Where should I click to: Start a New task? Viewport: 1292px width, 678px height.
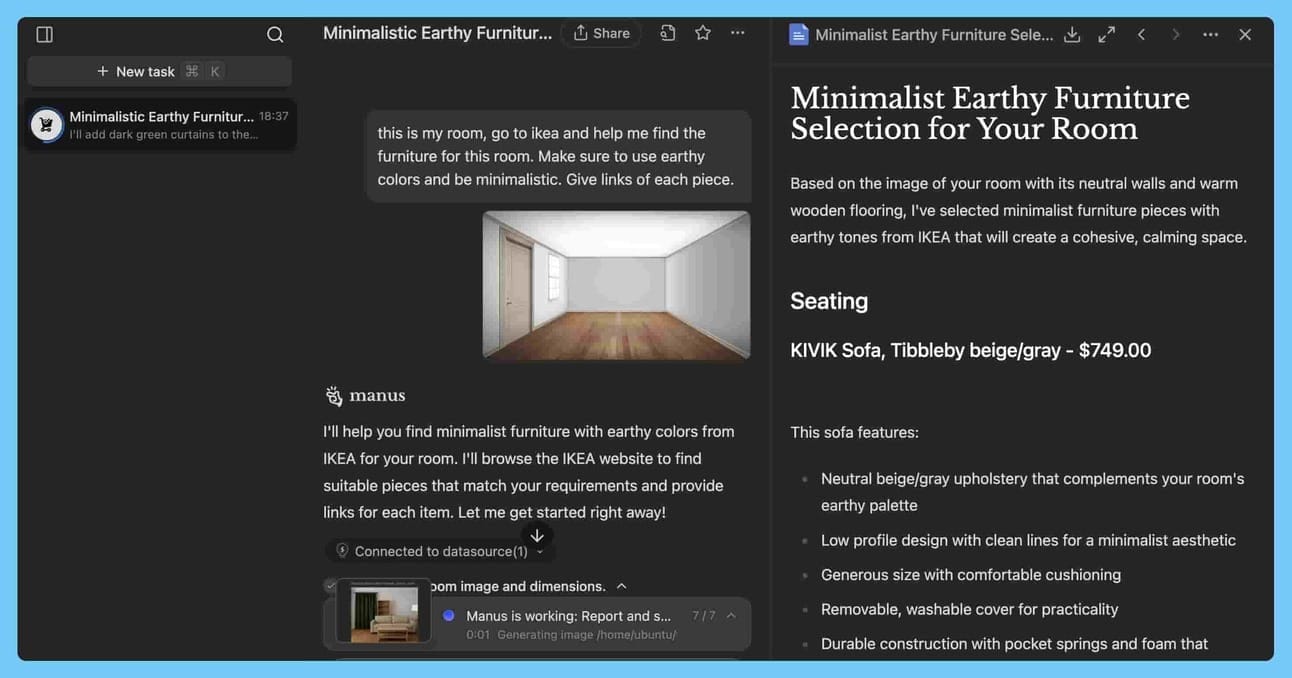pos(159,71)
